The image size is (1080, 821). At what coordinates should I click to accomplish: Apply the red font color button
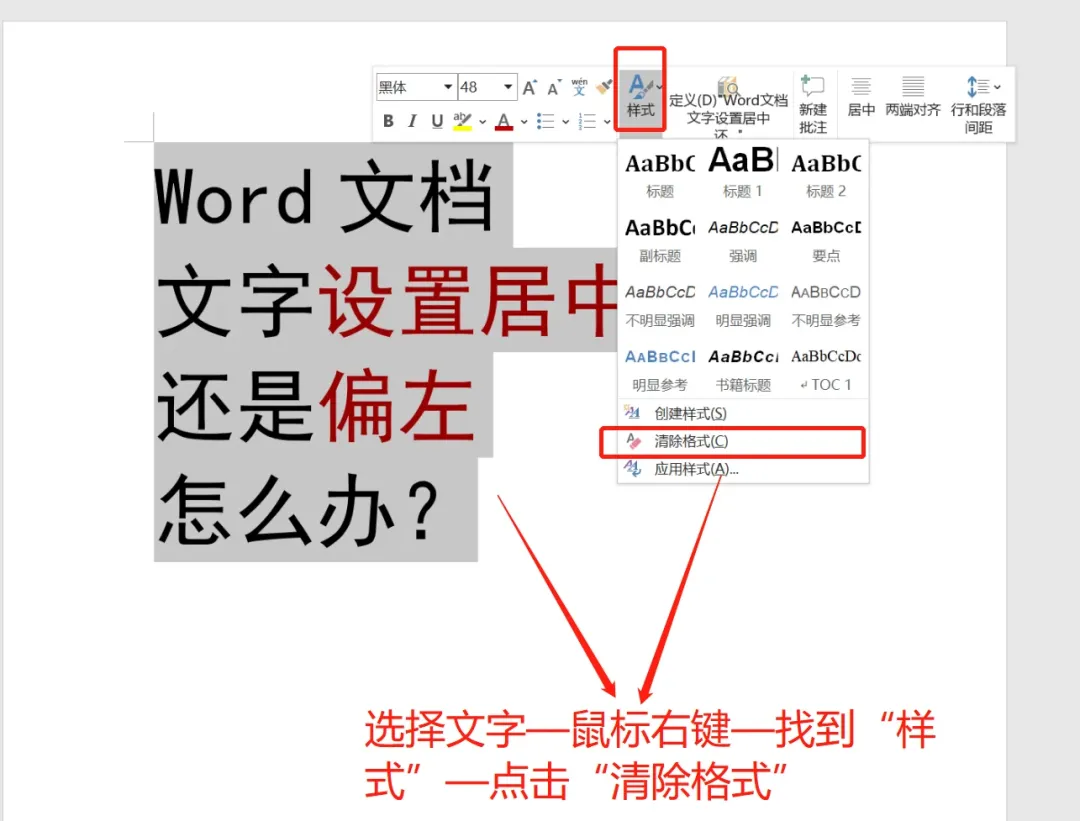click(x=504, y=121)
